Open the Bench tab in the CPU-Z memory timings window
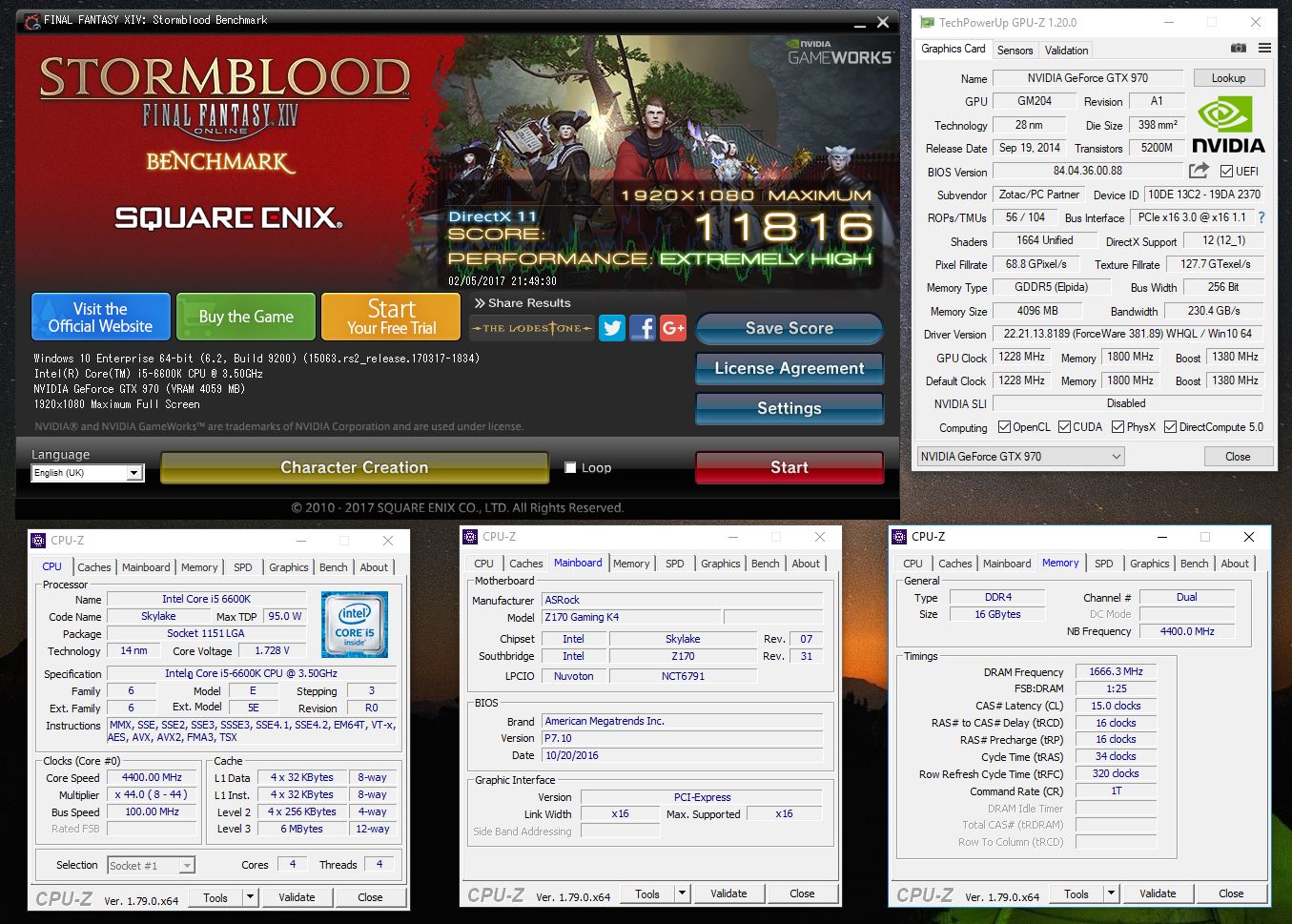1292x924 pixels. pos(1194,564)
